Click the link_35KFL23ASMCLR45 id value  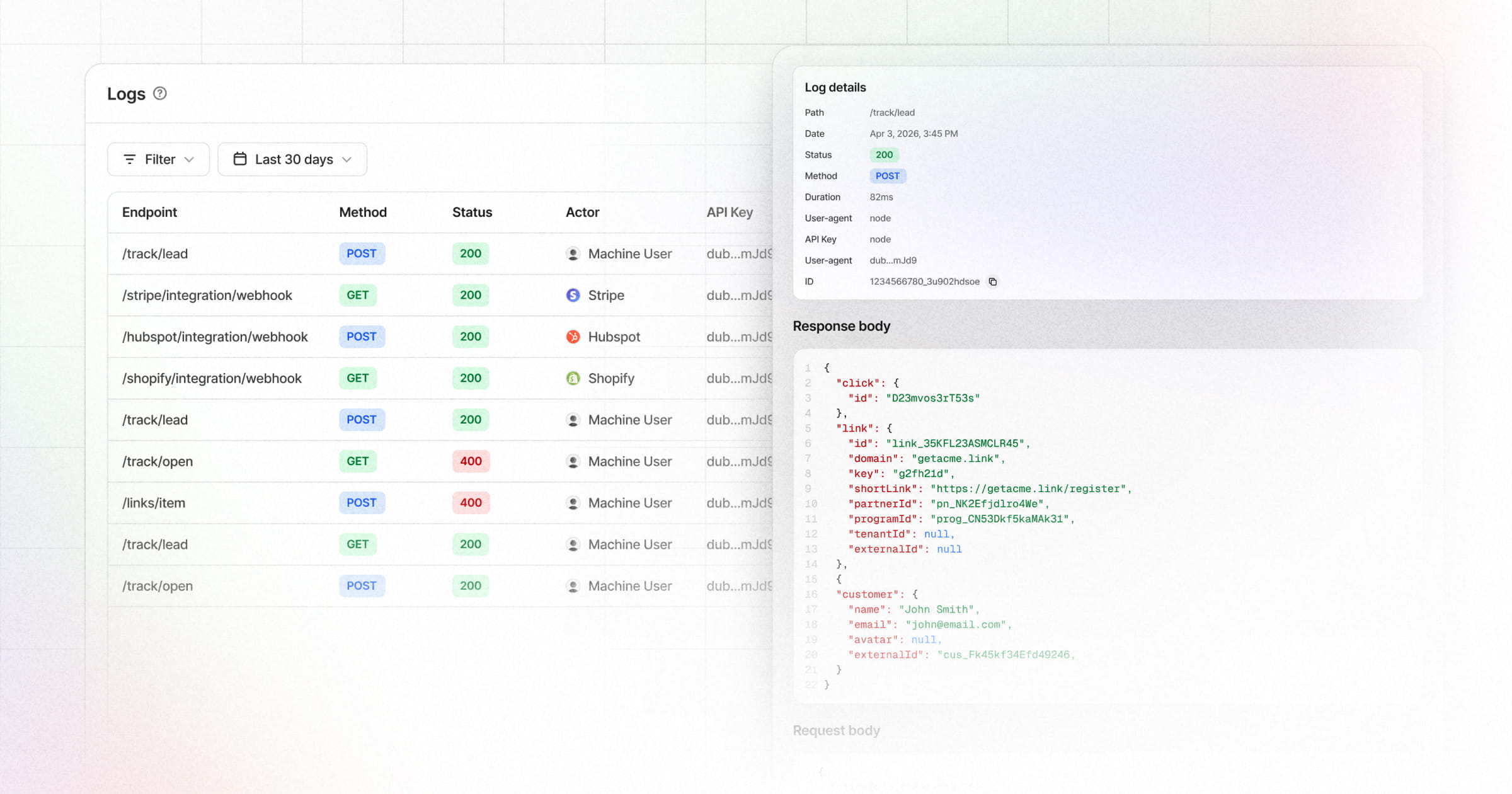(954, 444)
